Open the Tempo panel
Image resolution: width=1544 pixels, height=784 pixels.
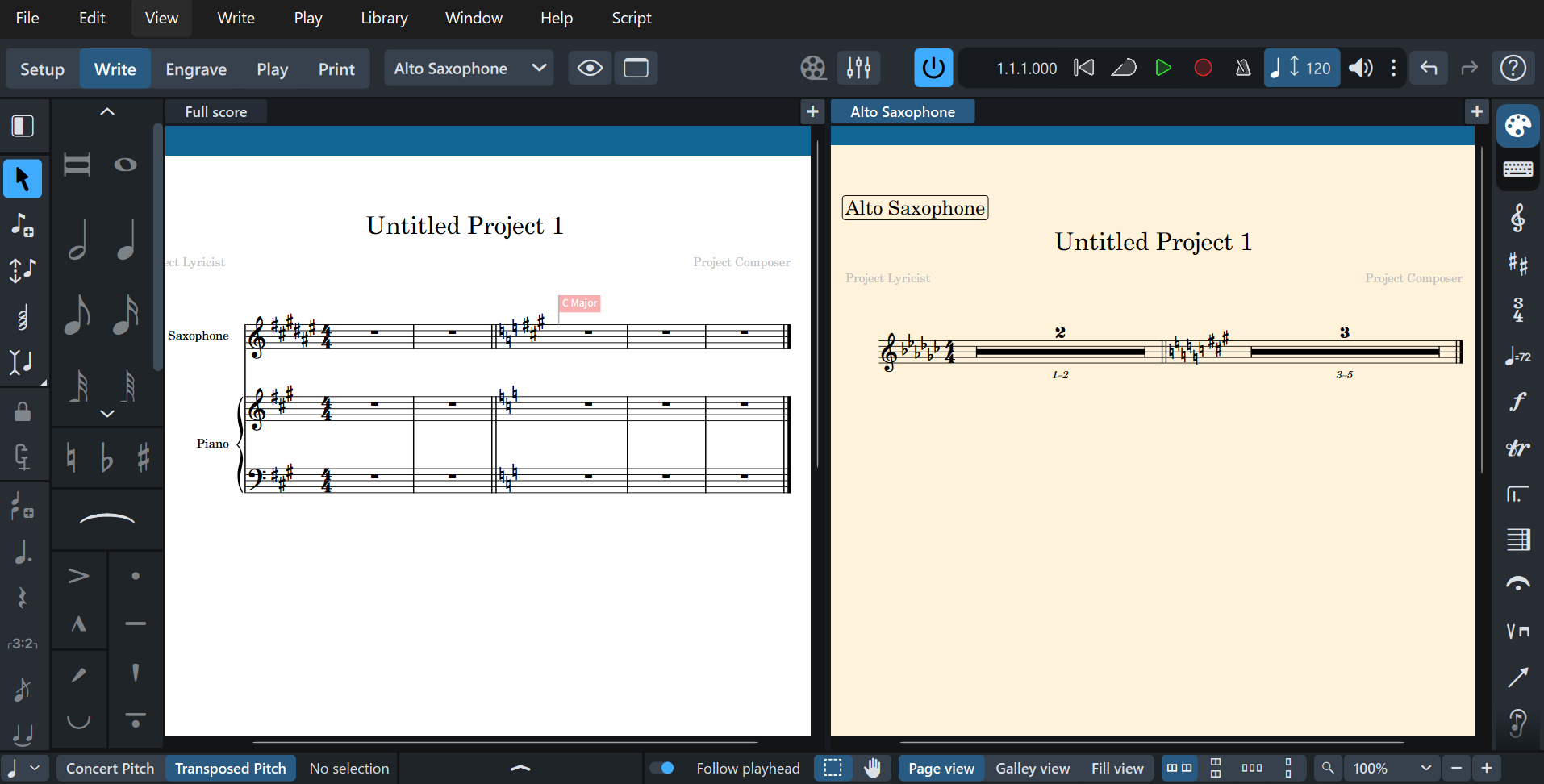[1517, 356]
